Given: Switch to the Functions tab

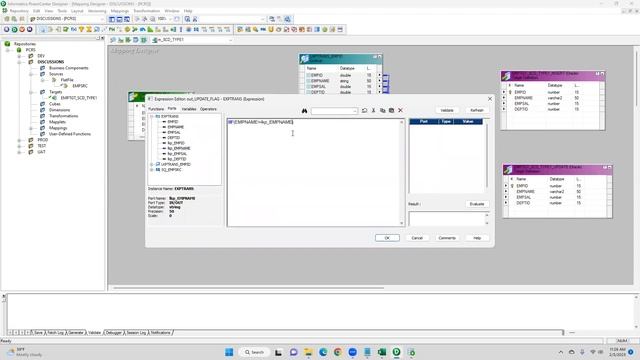Looking at the screenshot, I should pos(156,109).
